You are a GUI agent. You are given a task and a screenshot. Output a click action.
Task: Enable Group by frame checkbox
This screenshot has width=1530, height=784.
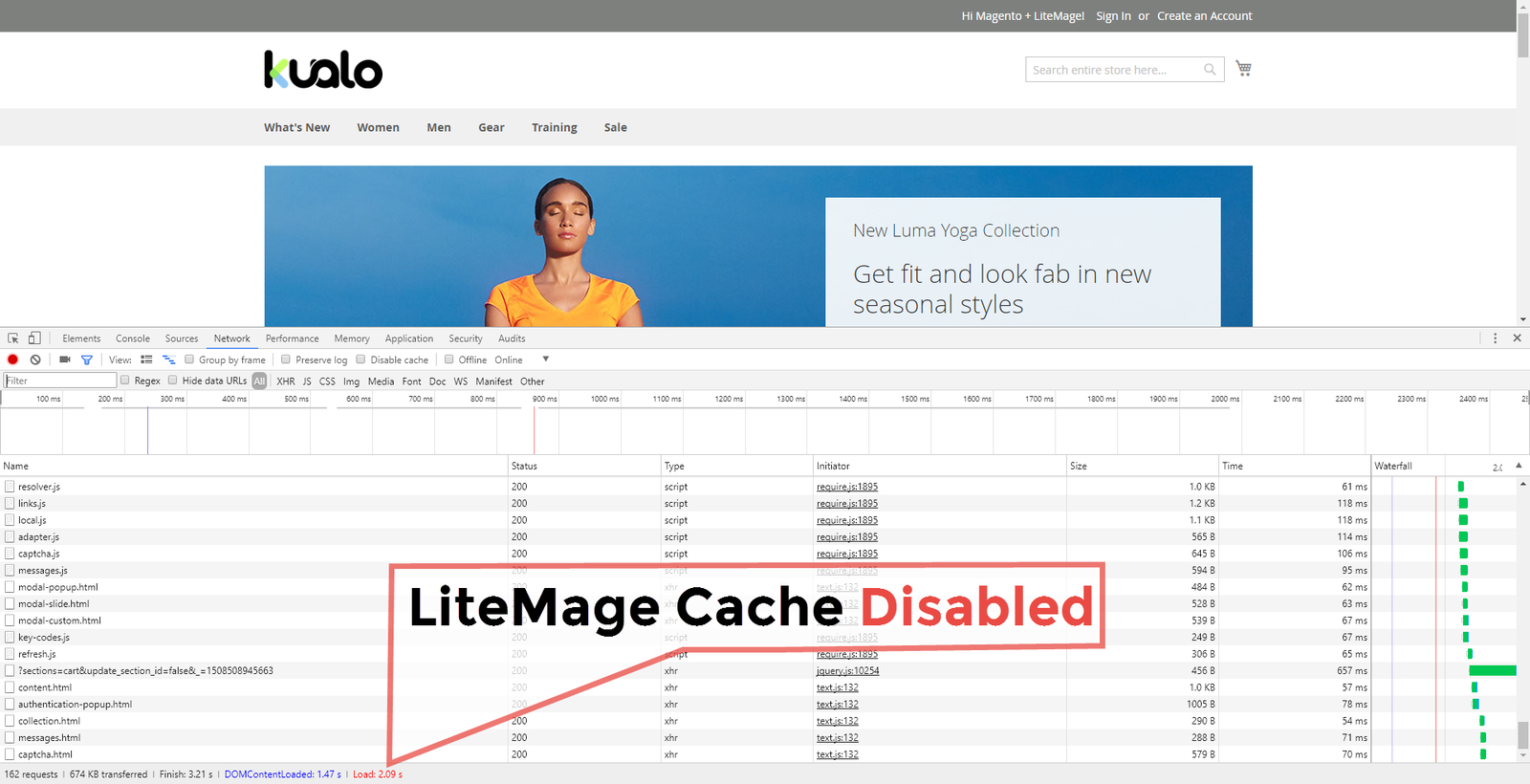(189, 359)
